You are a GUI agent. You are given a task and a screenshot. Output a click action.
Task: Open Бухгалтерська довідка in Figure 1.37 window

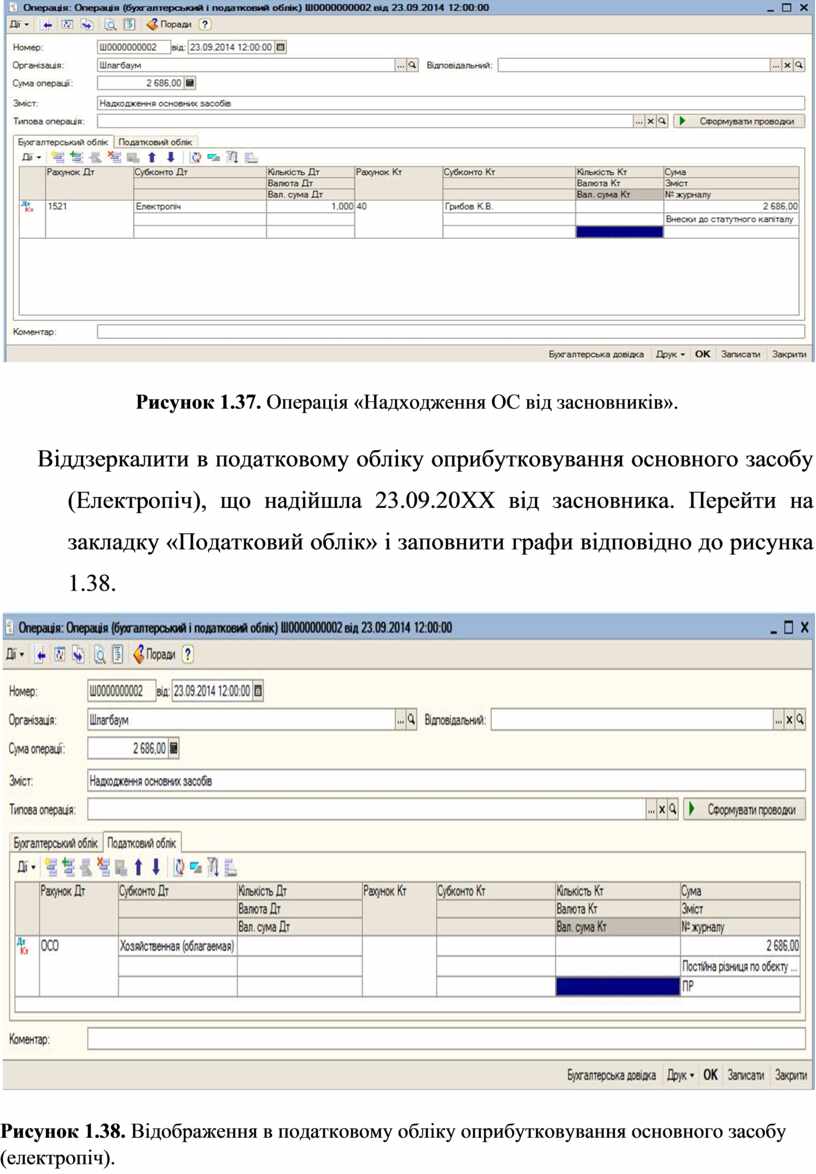[596, 354]
